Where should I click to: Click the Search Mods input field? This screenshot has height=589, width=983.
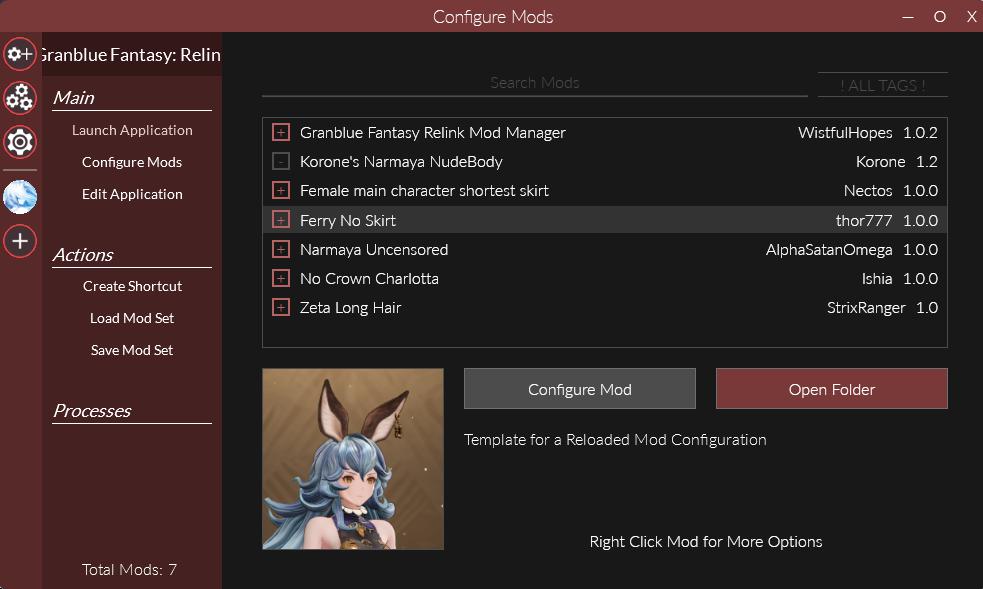535,83
